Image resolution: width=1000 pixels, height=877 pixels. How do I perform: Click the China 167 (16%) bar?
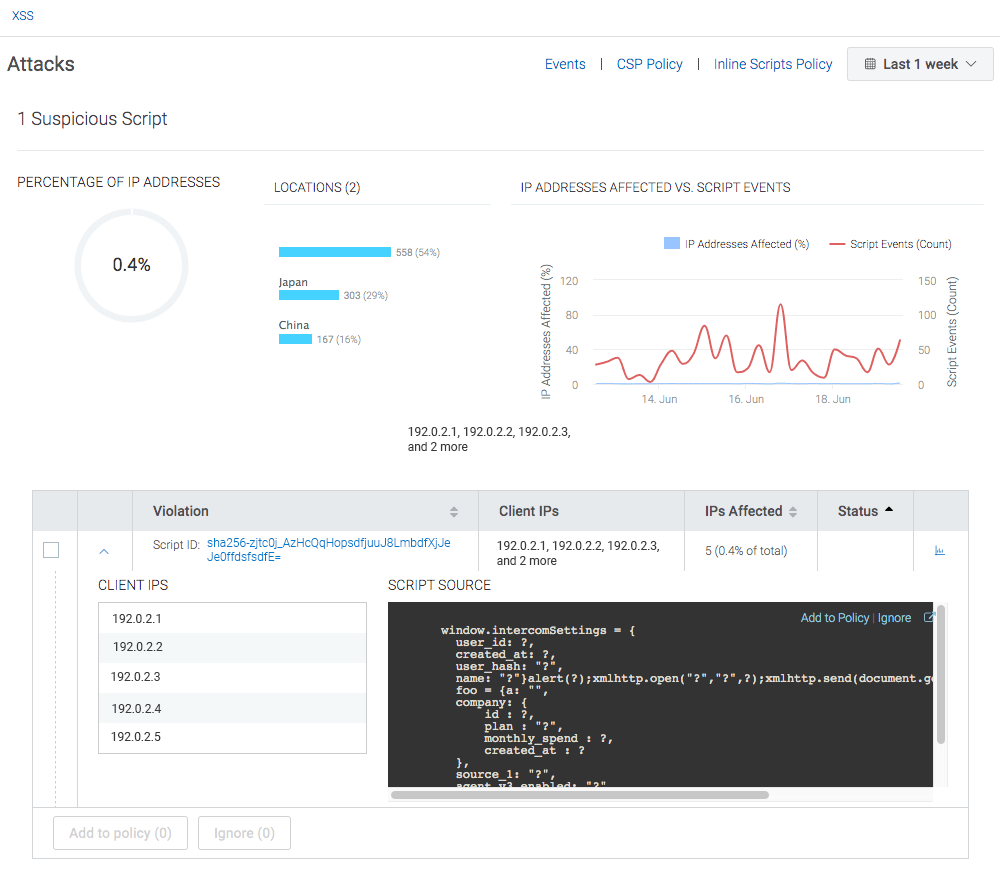295,339
